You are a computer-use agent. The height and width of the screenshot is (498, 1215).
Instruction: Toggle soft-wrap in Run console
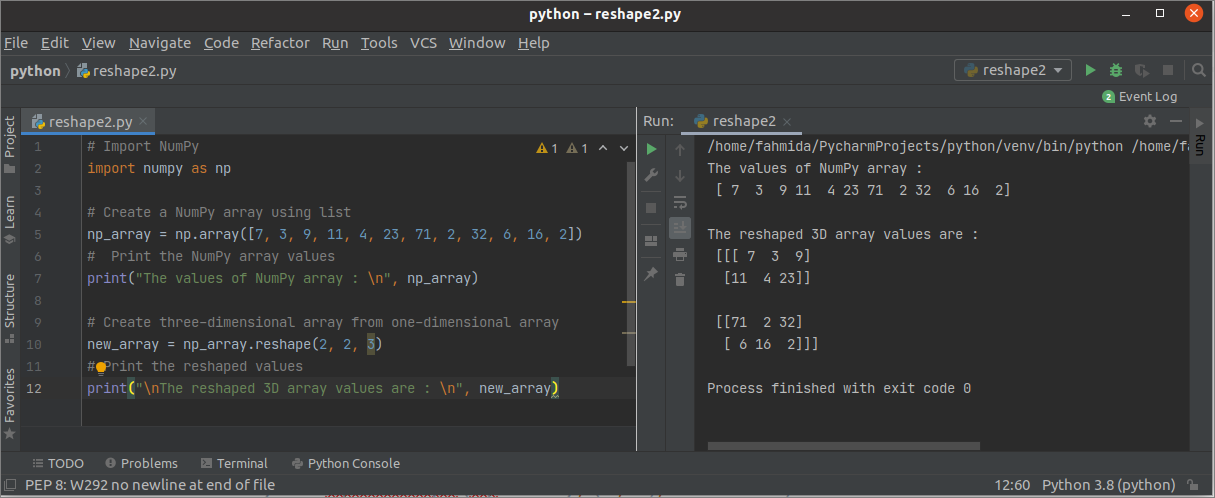tap(680, 202)
